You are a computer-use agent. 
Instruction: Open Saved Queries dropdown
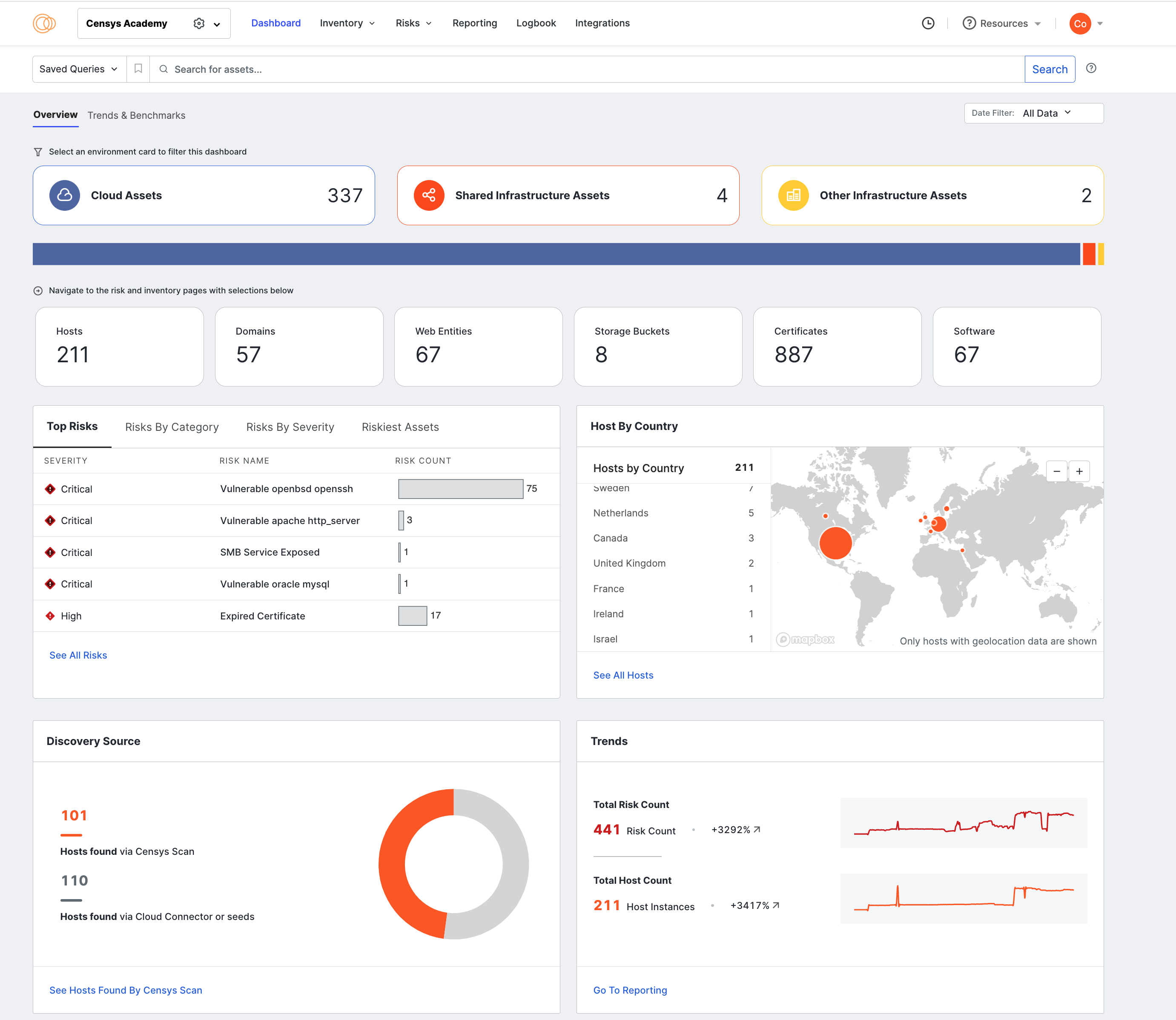[x=79, y=69]
